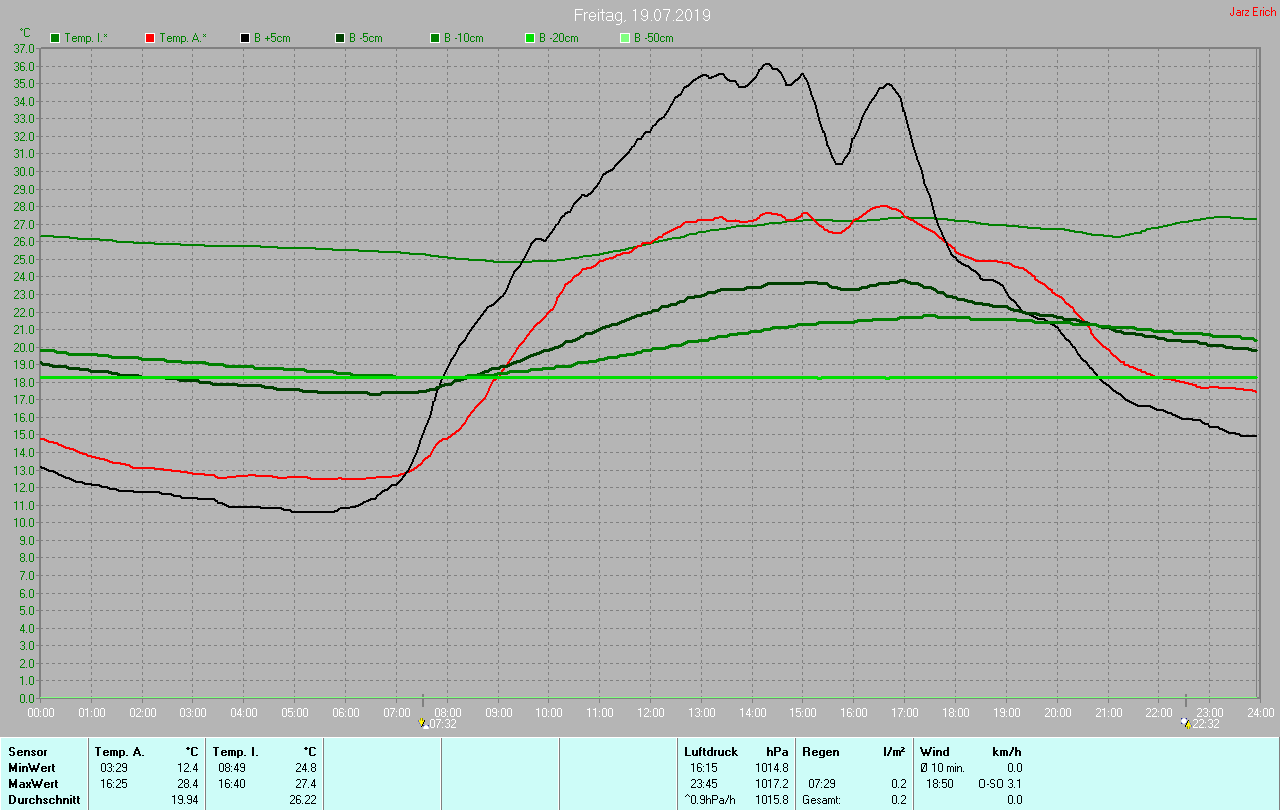Click the 'Temp. A.' column header in table

pos(119,752)
